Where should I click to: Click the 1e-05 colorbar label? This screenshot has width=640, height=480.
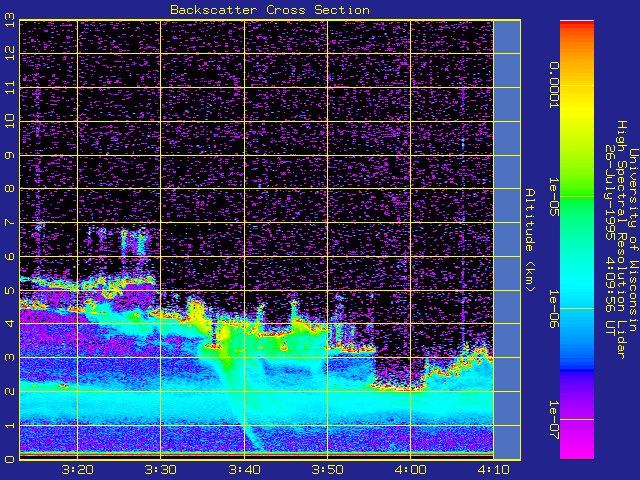coord(553,197)
